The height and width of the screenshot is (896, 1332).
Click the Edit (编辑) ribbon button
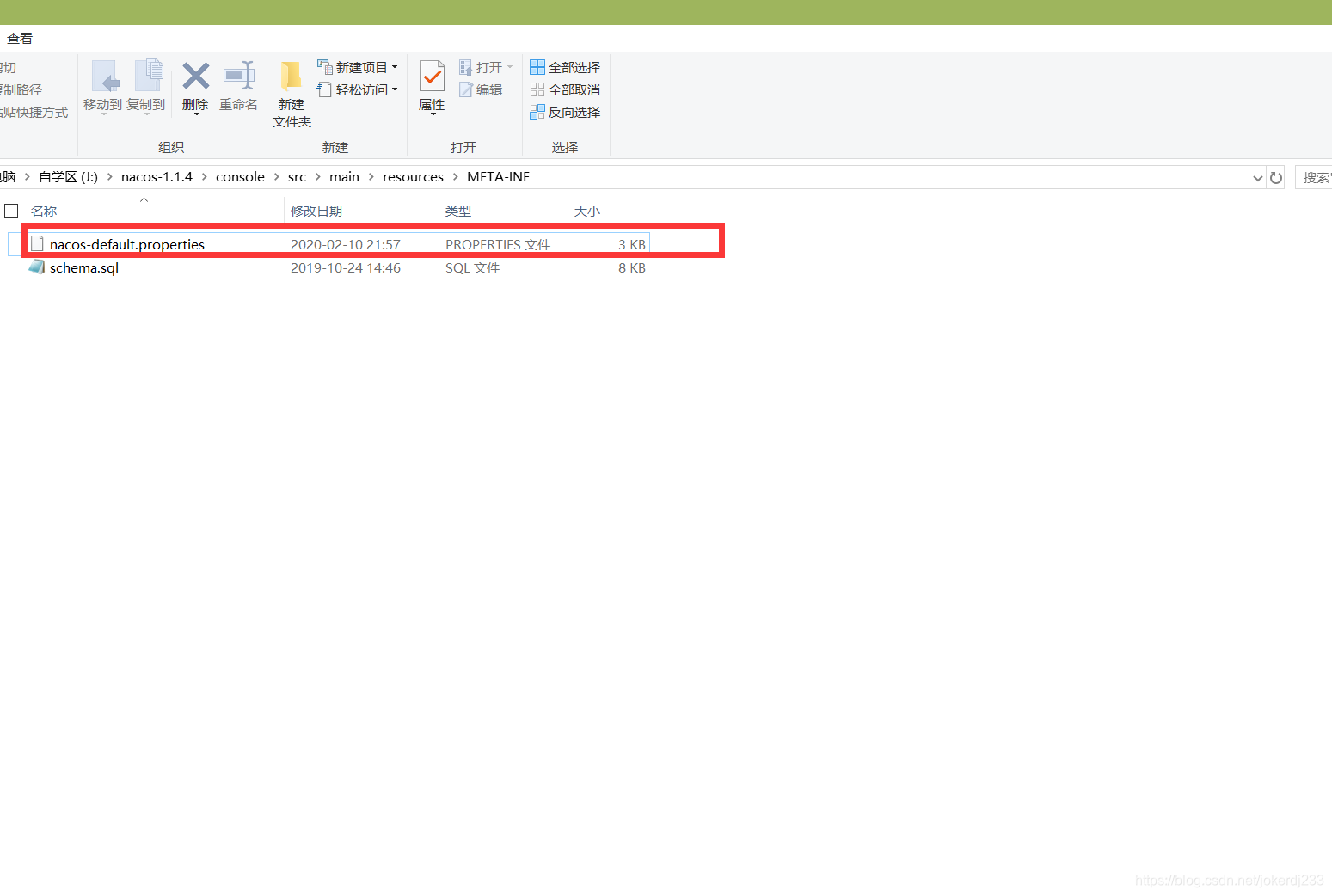pos(481,89)
